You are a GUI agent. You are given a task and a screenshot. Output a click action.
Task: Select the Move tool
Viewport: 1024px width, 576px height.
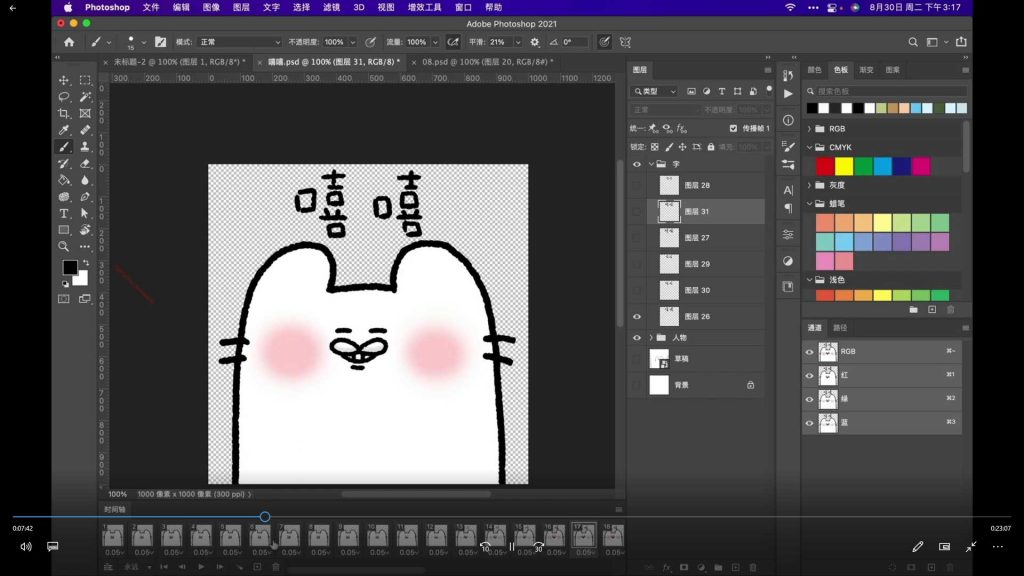pyautogui.click(x=64, y=80)
